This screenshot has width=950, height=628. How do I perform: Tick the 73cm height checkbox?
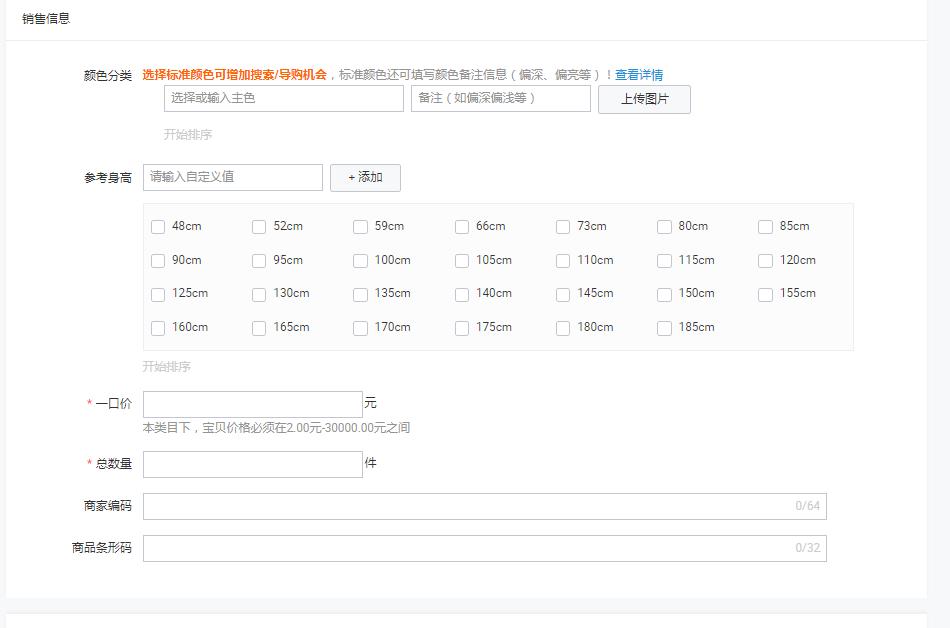(x=563, y=227)
